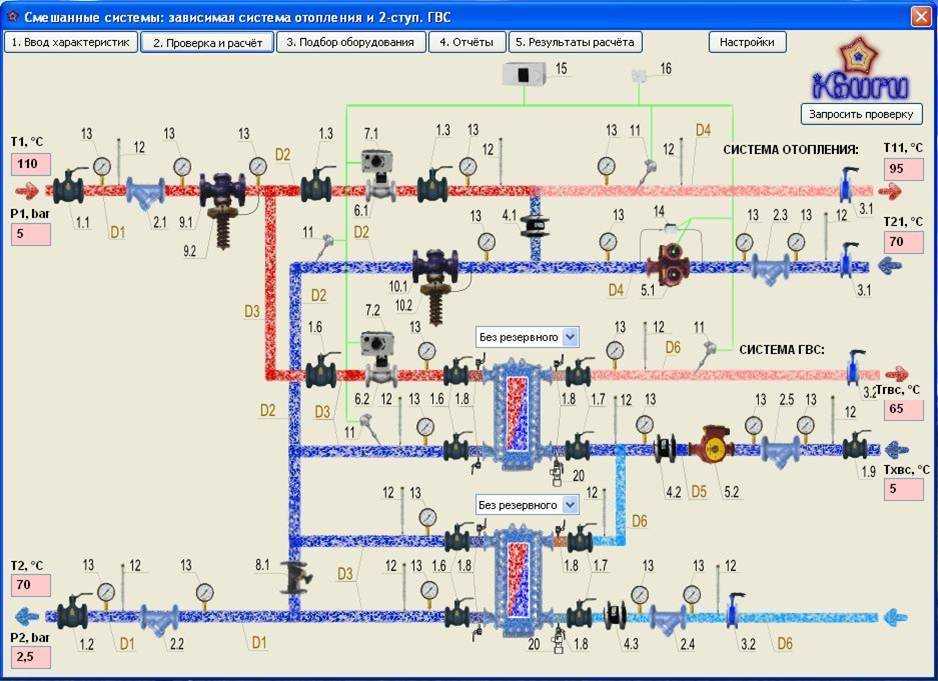Click the twin circulation pump 5.1
The width and height of the screenshot is (938, 681).
pyautogui.click(x=669, y=264)
